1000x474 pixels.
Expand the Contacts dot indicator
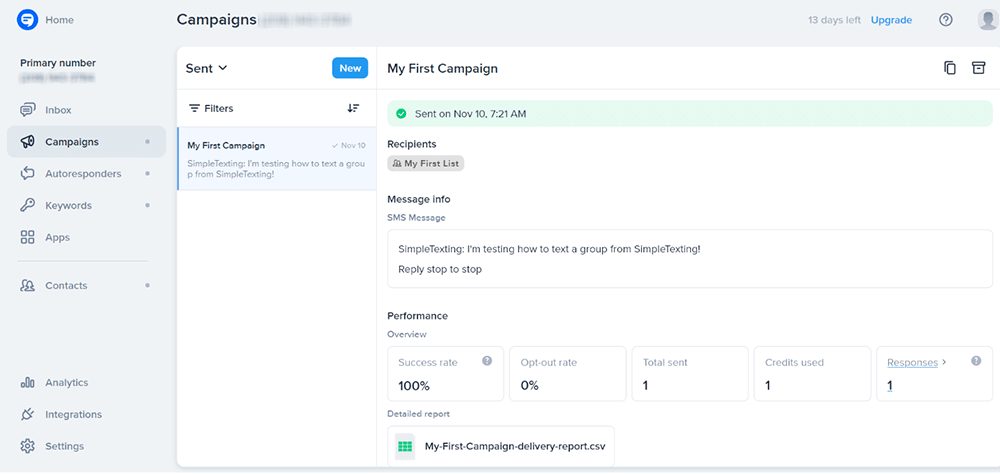(147, 285)
